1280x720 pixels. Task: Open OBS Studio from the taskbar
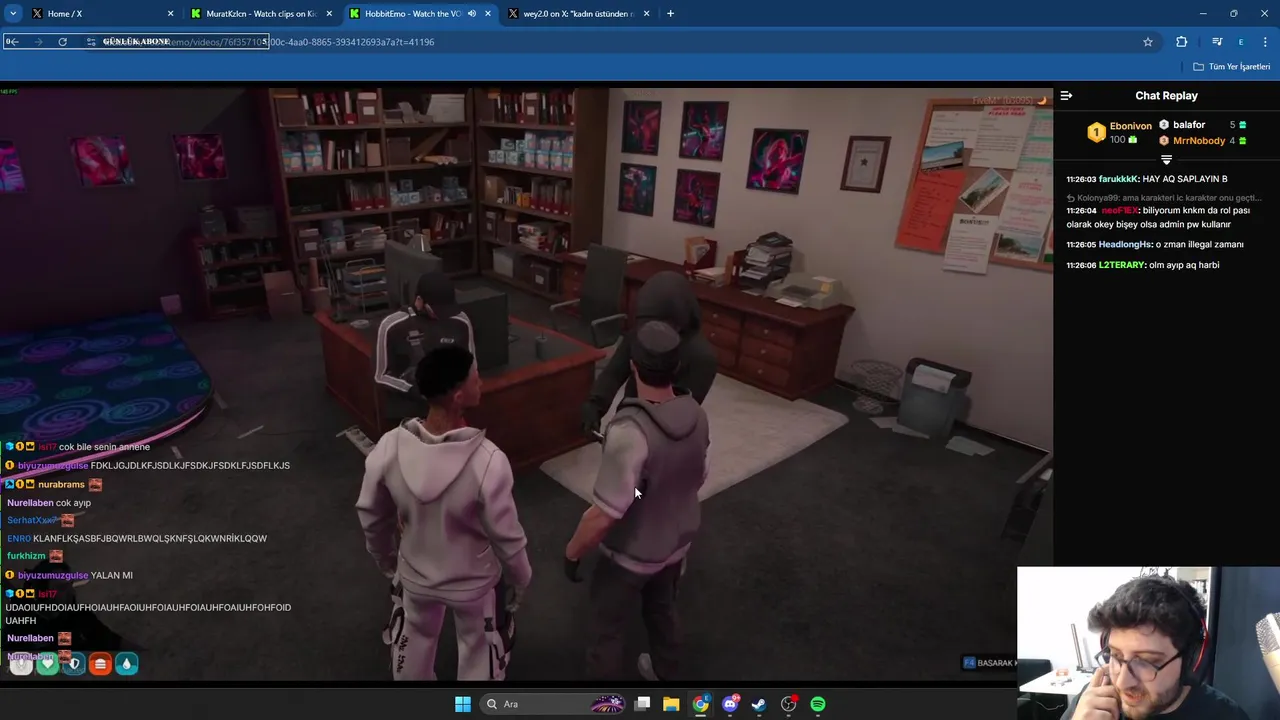pos(789,704)
